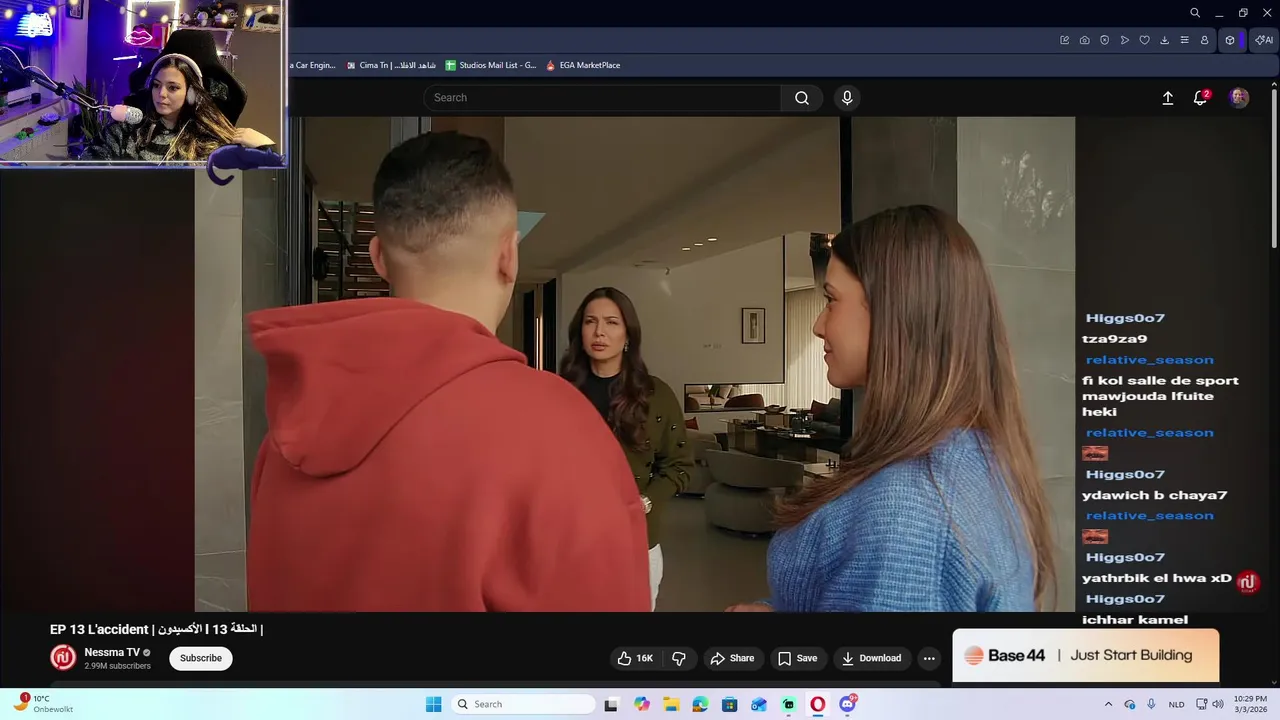The image size is (1280, 720).
Task: Open the YouTube account avatar menu
Action: click(1239, 98)
